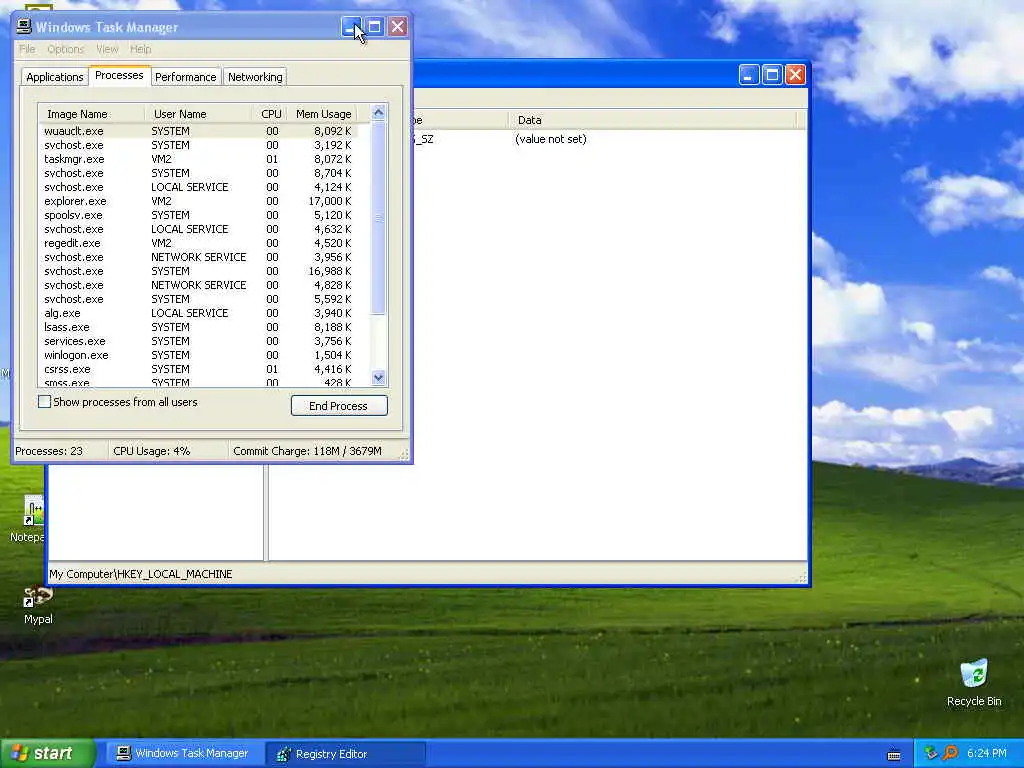Minimize the Windows Task Manager window

pos(351,27)
